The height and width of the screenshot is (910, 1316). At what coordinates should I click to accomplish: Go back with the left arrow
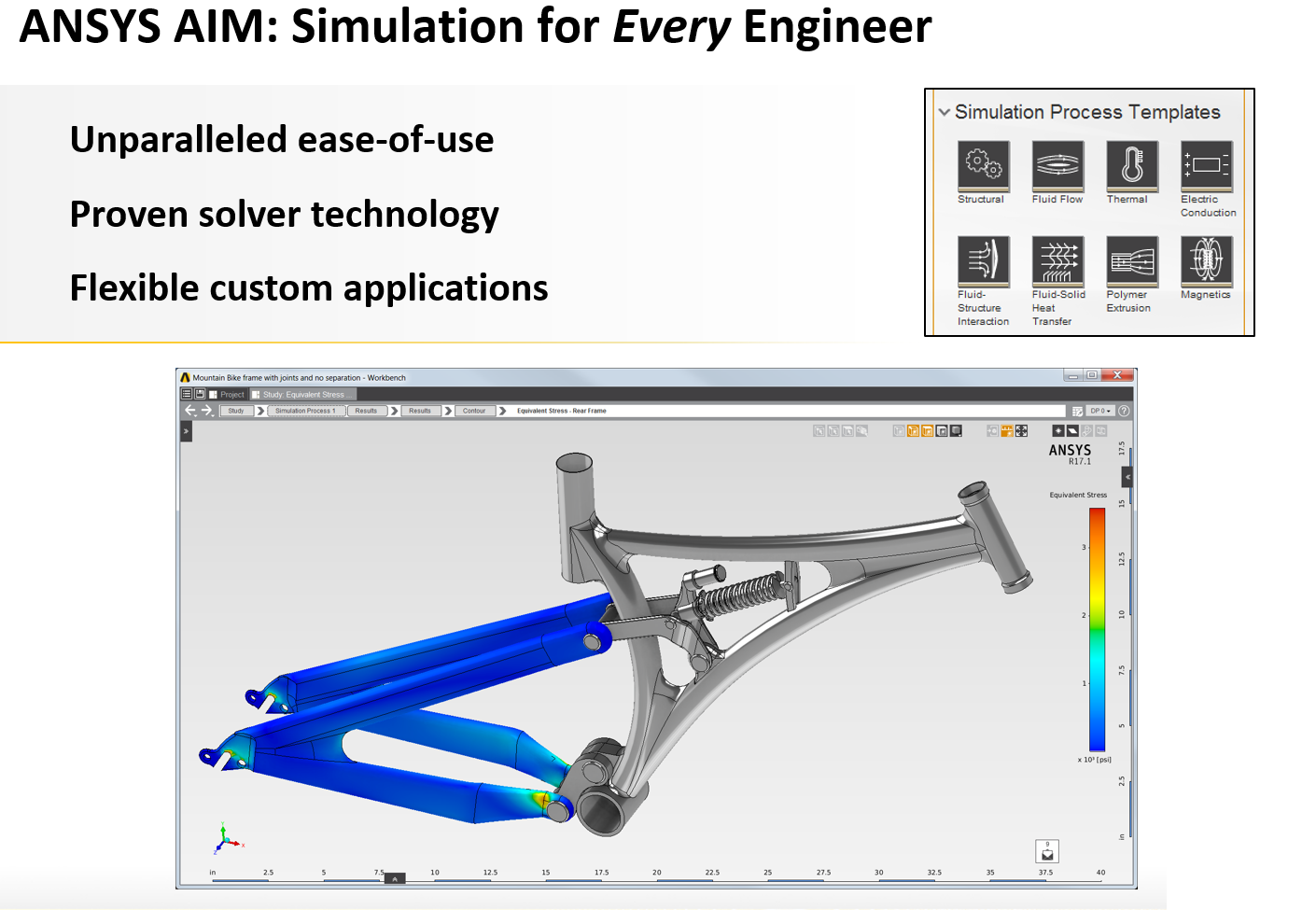190,411
